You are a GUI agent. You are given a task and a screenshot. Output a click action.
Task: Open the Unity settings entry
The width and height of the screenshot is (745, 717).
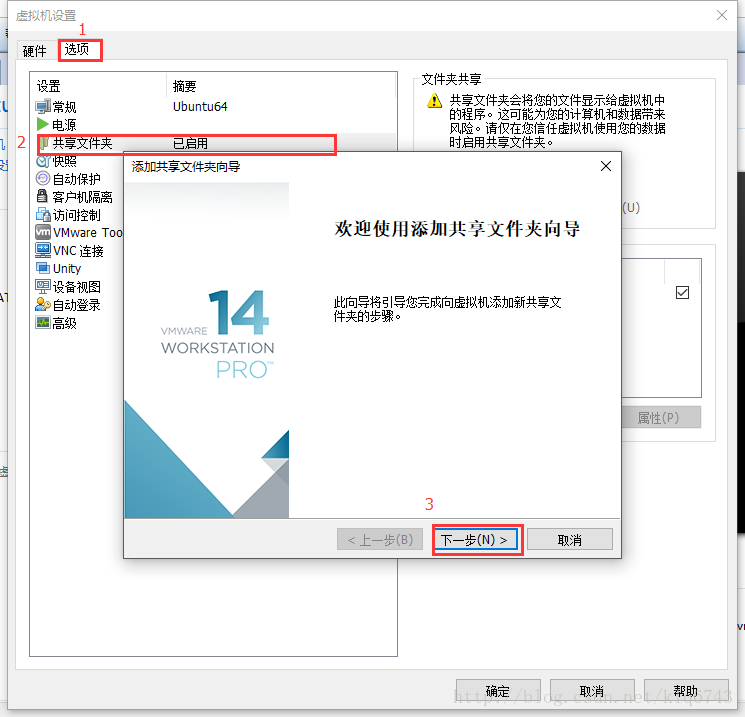(66, 269)
